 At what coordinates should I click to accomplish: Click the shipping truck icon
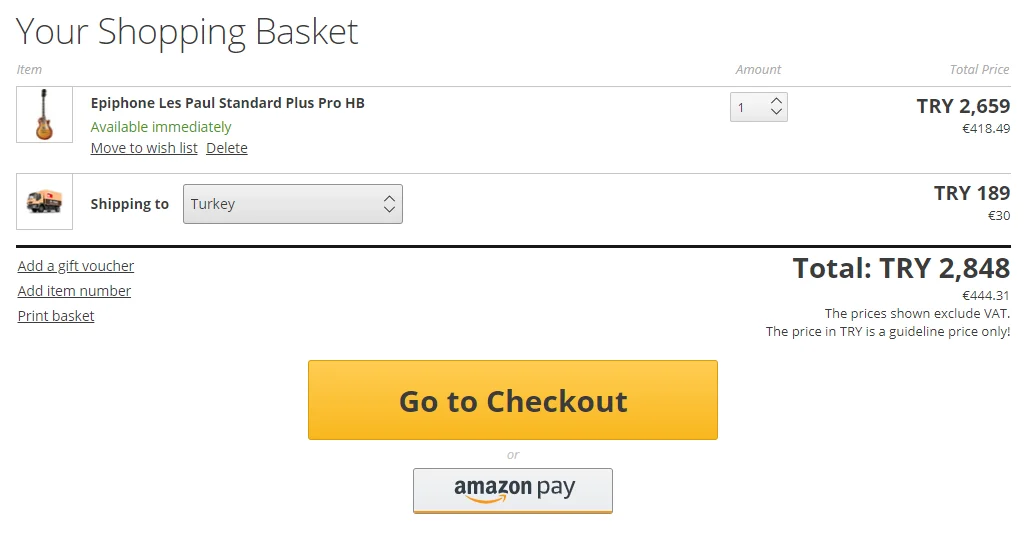(45, 202)
